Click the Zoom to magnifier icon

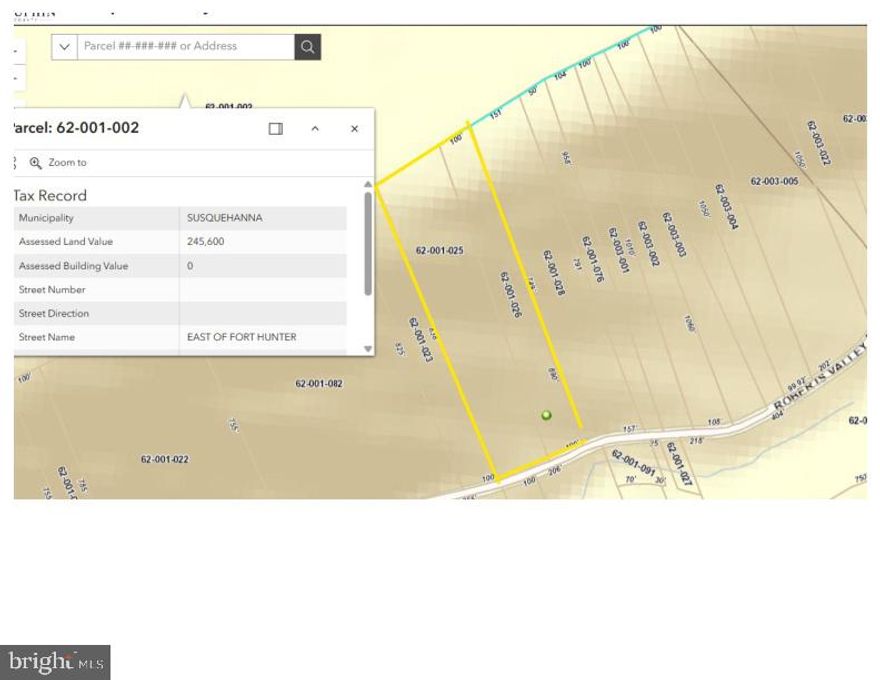pos(36,162)
